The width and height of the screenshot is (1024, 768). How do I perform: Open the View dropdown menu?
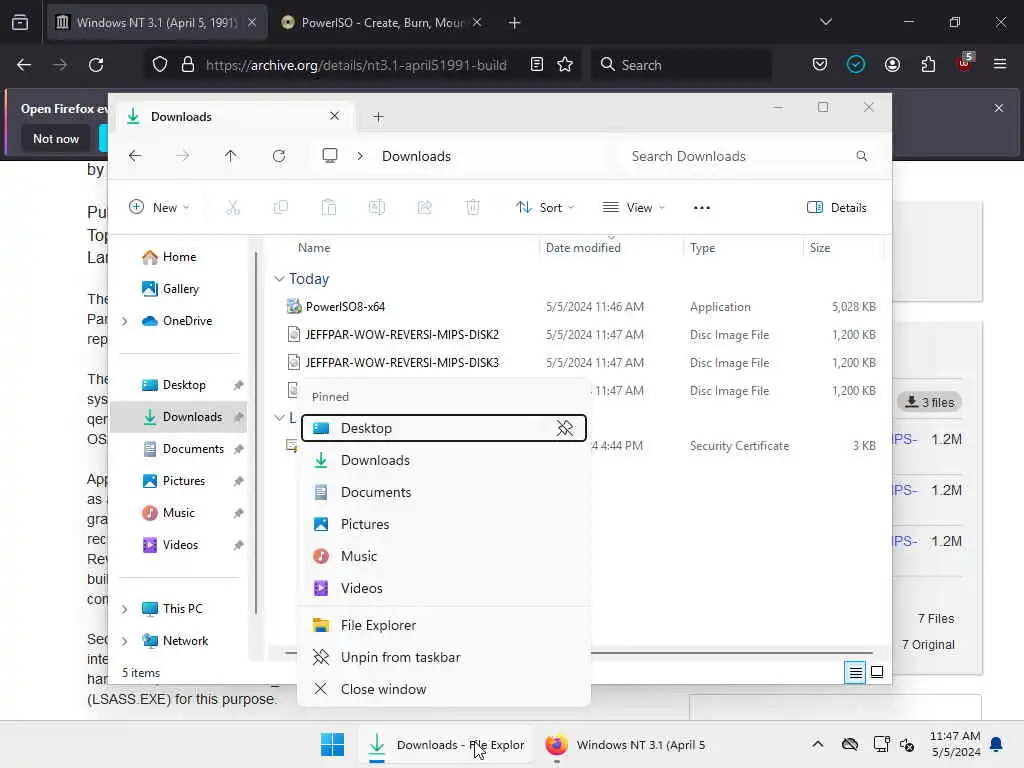(x=633, y=208)
